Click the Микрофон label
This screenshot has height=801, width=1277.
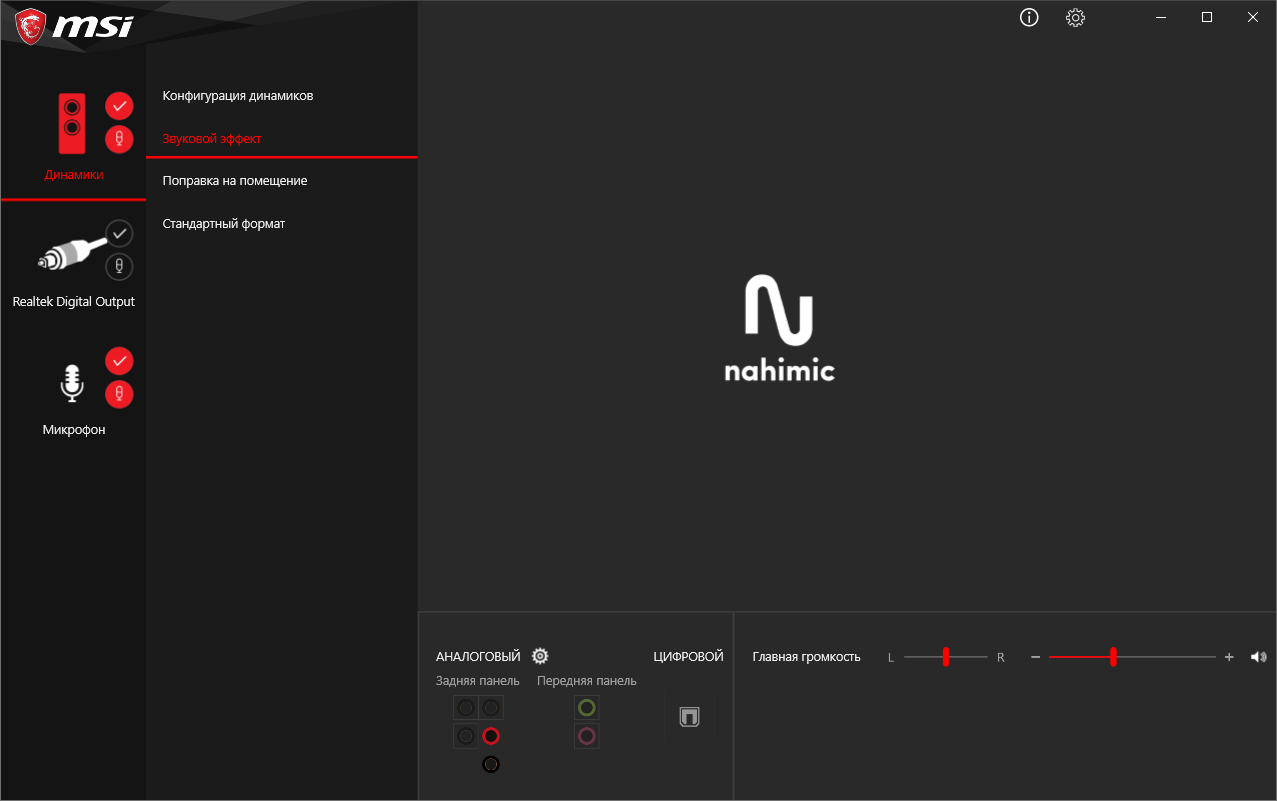[x=74, y=430]
